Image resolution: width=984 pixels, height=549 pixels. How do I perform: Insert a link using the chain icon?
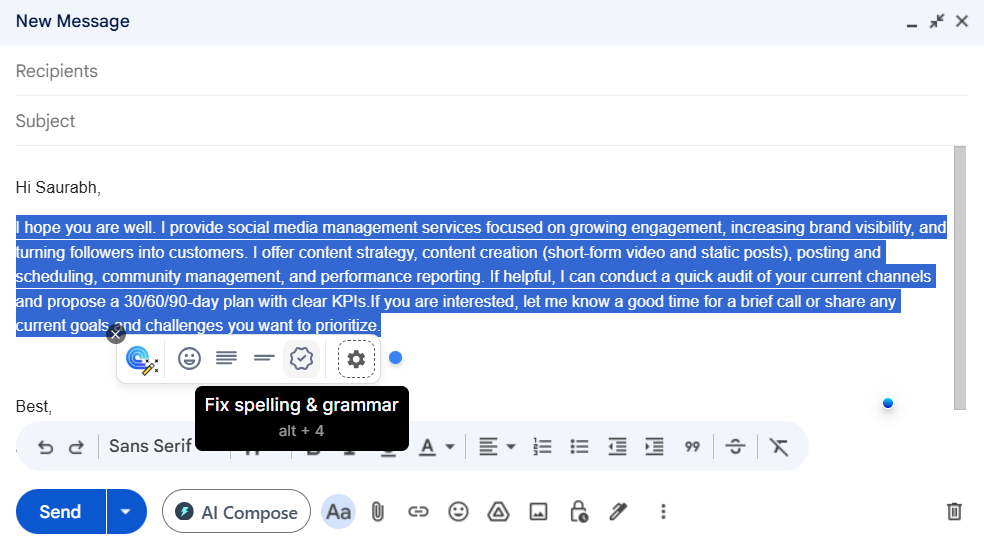click(418, 512)
